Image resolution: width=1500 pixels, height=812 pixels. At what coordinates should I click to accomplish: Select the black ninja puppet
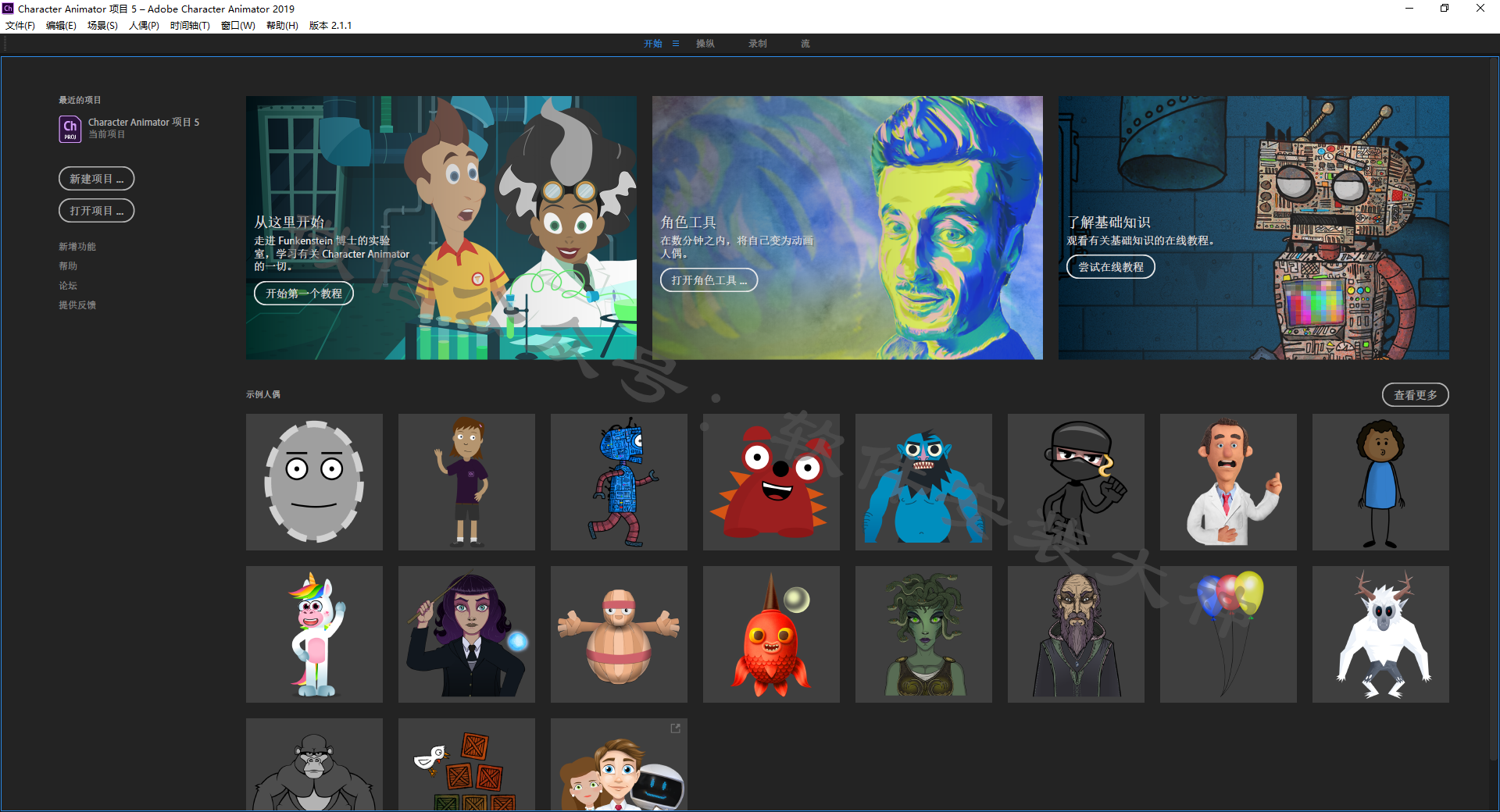click(x=1076, y=482)
